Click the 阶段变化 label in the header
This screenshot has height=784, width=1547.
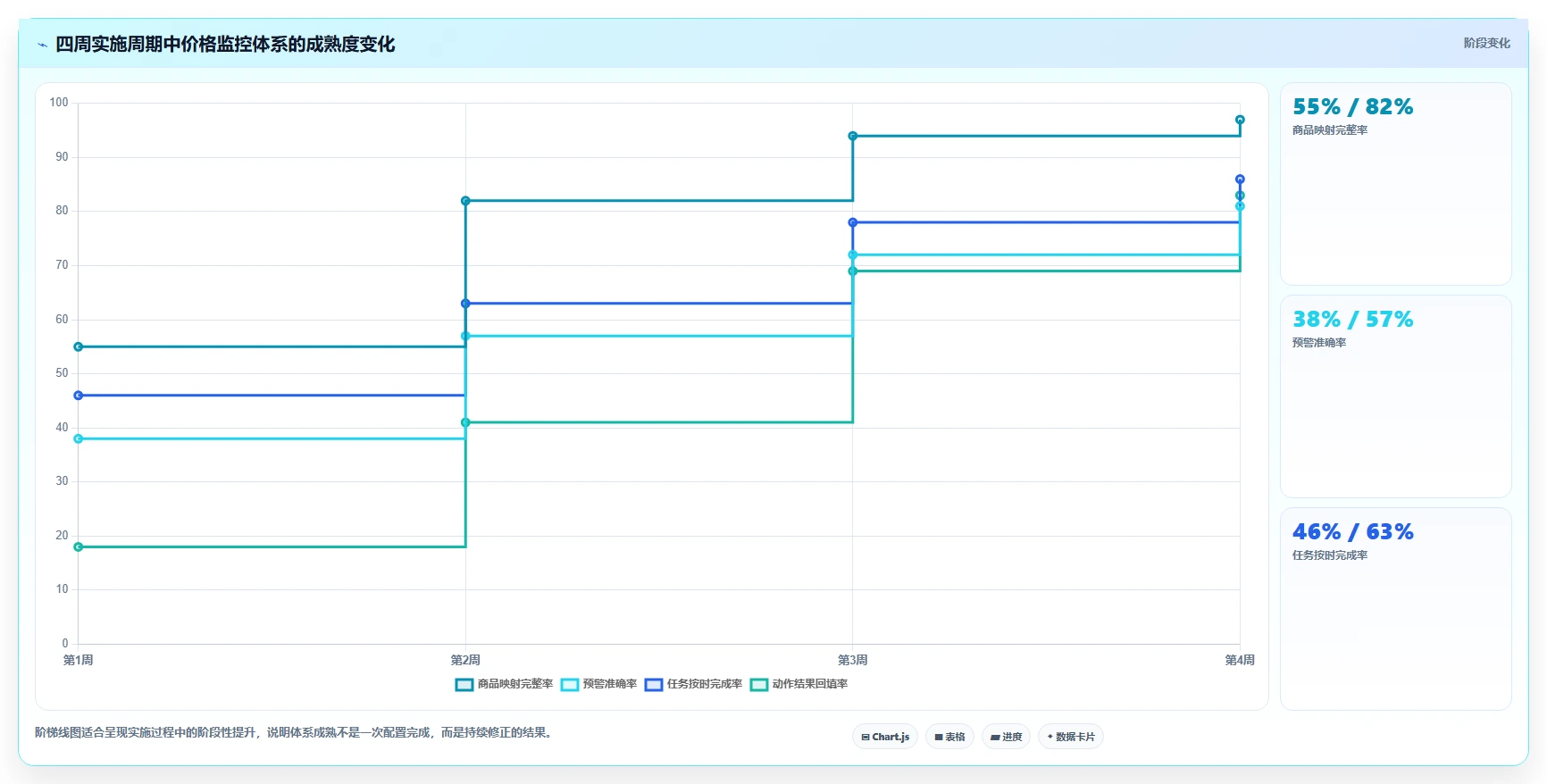1486,43
